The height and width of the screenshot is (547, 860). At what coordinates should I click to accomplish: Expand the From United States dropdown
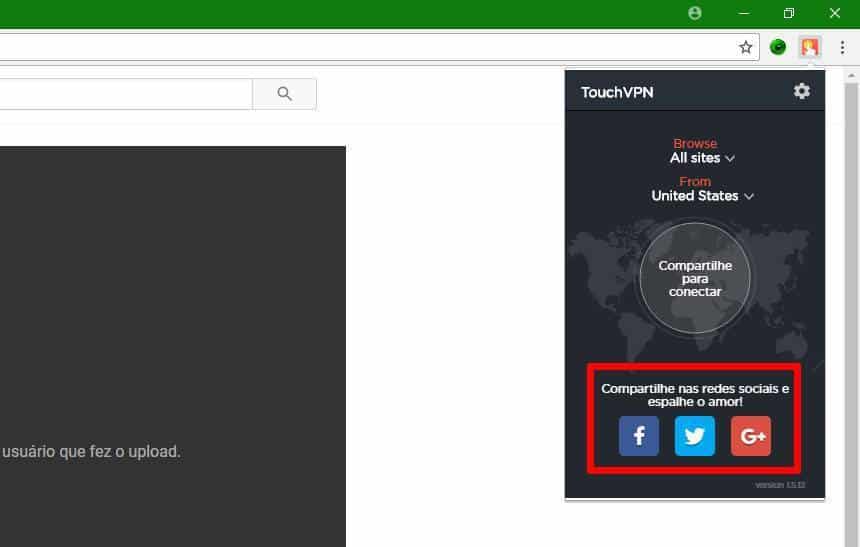(x=702, y=196)
